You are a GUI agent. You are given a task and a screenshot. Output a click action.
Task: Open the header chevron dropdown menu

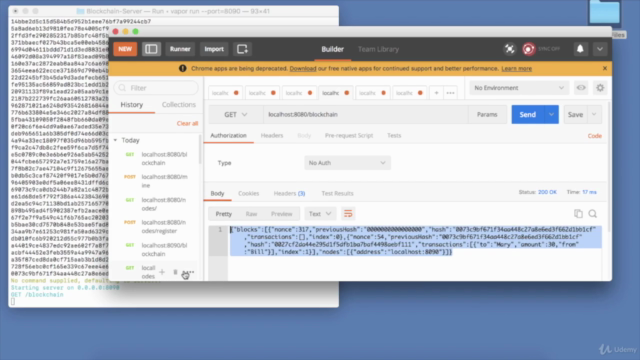600,49
